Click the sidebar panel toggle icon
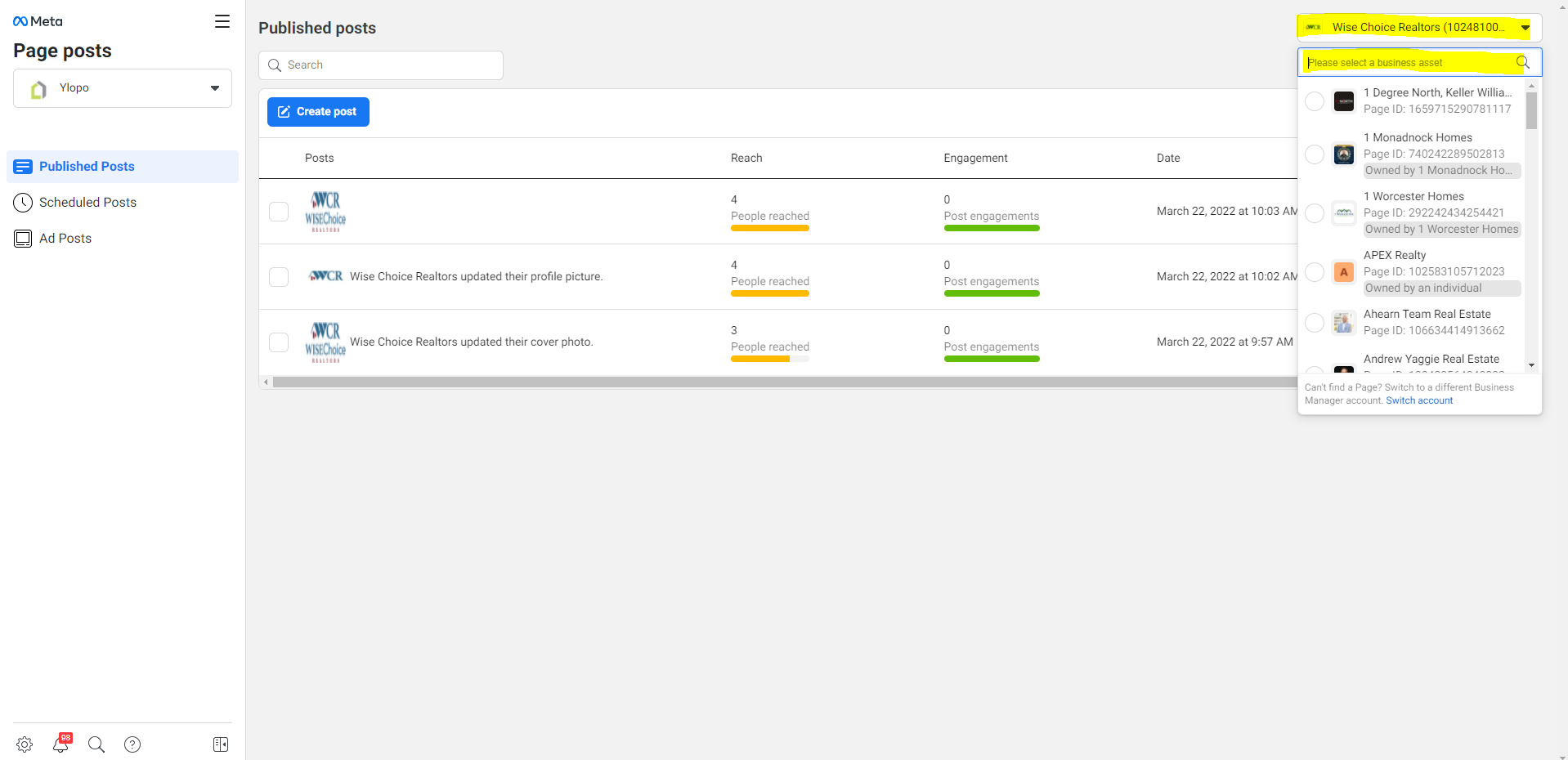The height and width of the screenshot is (760, 1568). (x=221, y=744)
